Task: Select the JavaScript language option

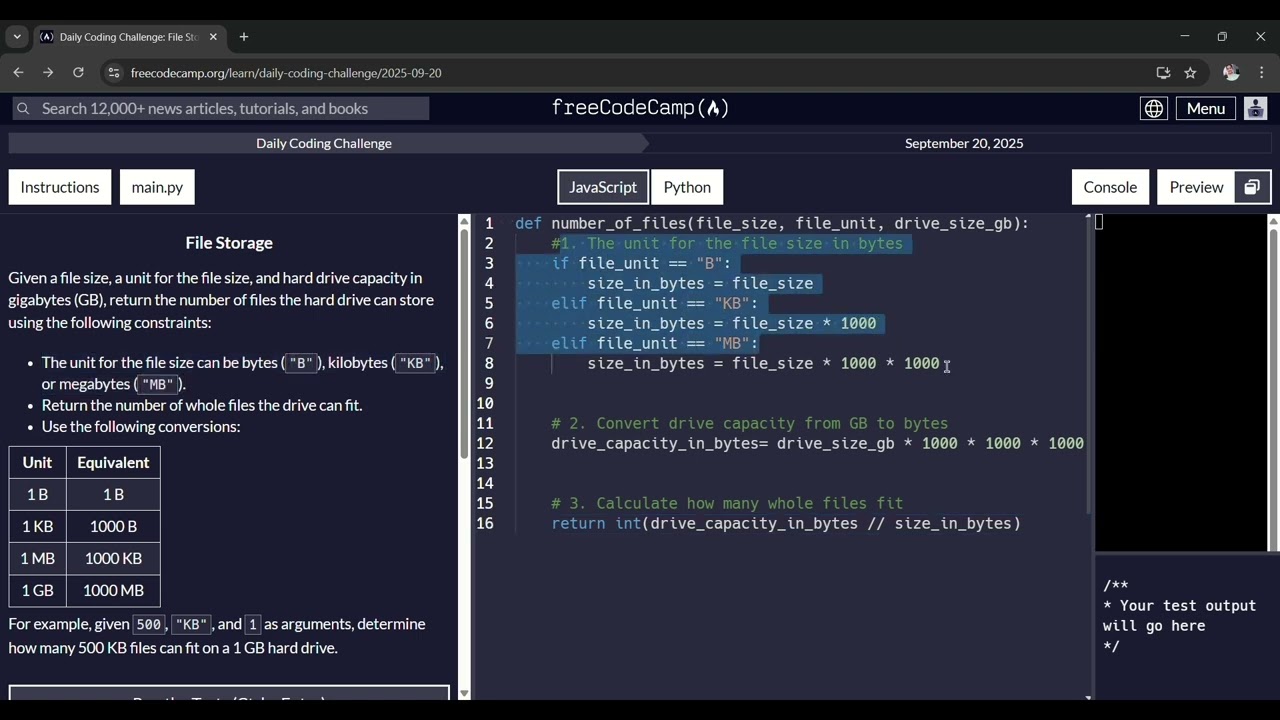Action: [603, 187]
